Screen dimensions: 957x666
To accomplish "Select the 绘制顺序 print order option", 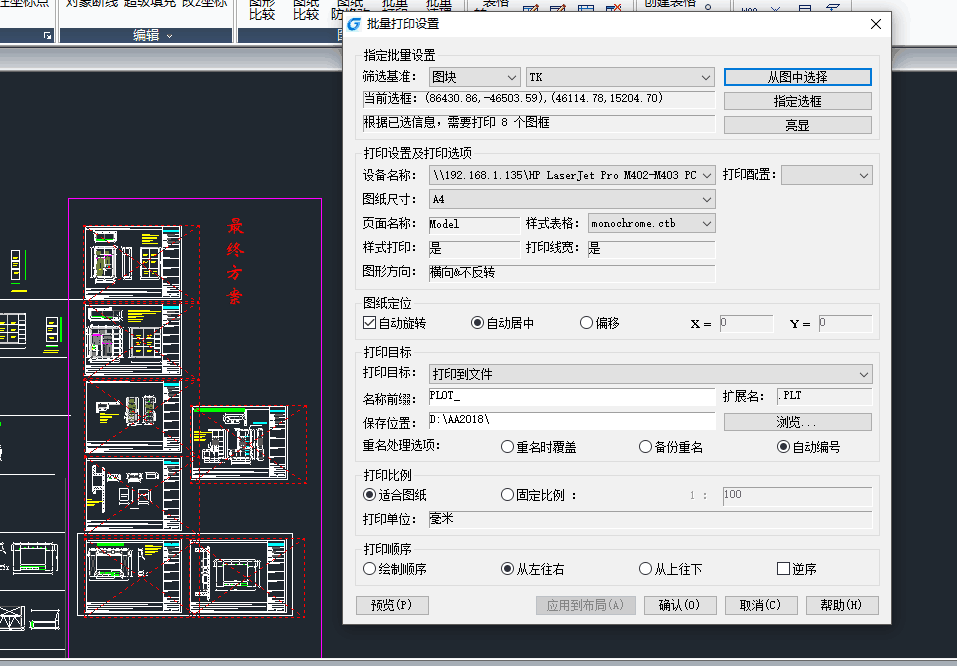I will pyautogui.click(x=369, y=569).
